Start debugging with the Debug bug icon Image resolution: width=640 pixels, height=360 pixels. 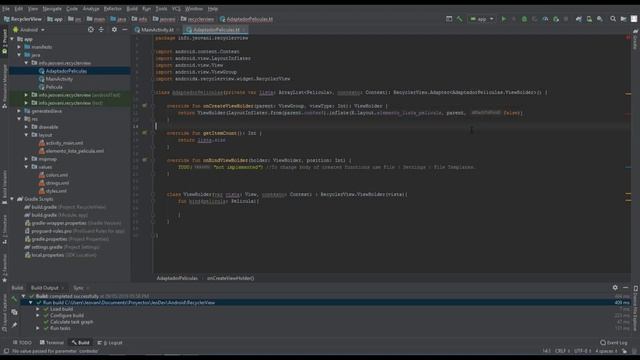(524, 19)
